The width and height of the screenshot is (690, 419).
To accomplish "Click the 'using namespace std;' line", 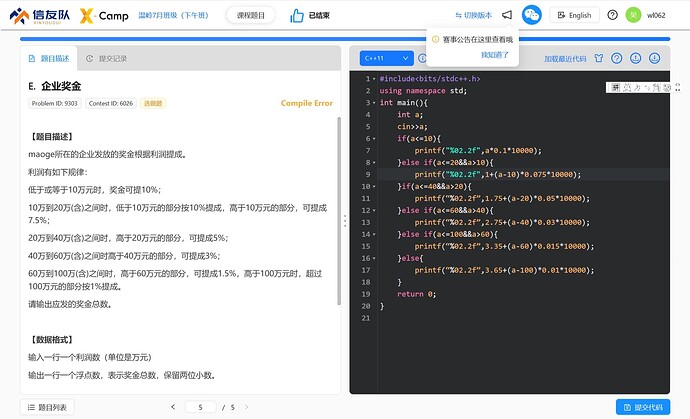I will pyautogui.click(x=423, y=91).
